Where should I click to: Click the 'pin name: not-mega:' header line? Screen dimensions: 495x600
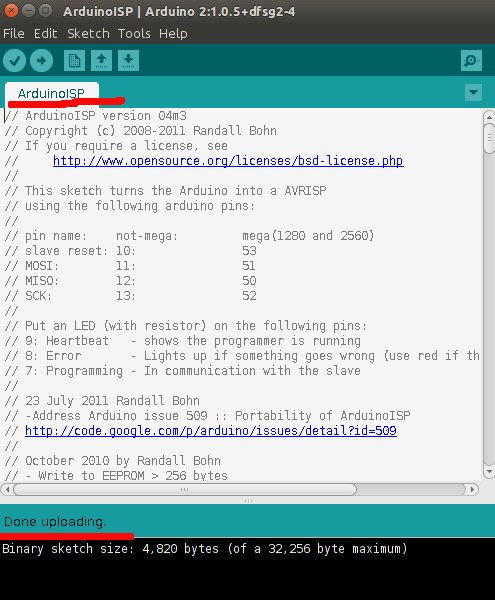189,236
